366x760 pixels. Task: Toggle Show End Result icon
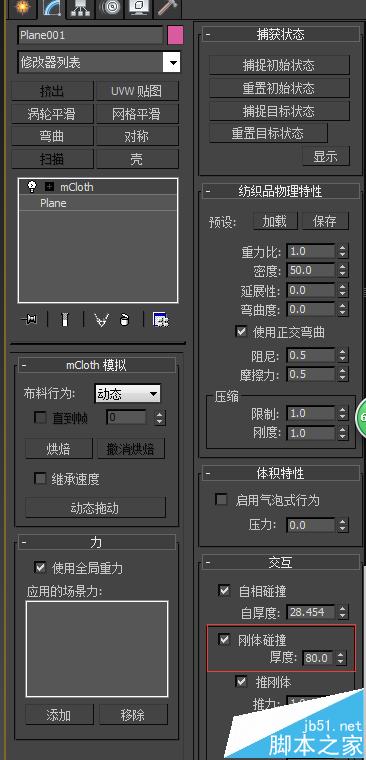(x=64, y=320)
